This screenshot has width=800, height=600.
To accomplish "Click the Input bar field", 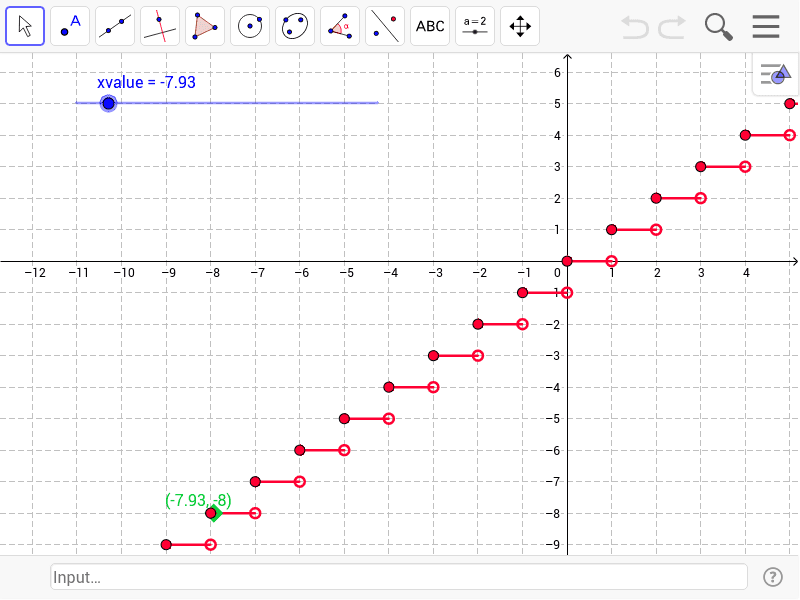I will 399,577.
